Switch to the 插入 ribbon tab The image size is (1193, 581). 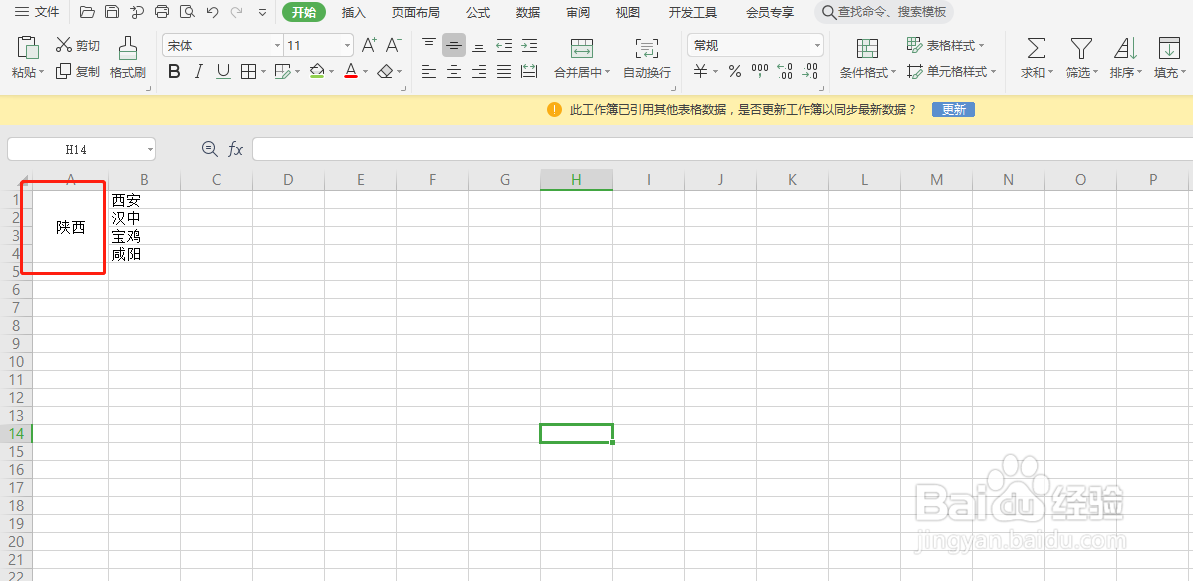click(x=353, y=13)
